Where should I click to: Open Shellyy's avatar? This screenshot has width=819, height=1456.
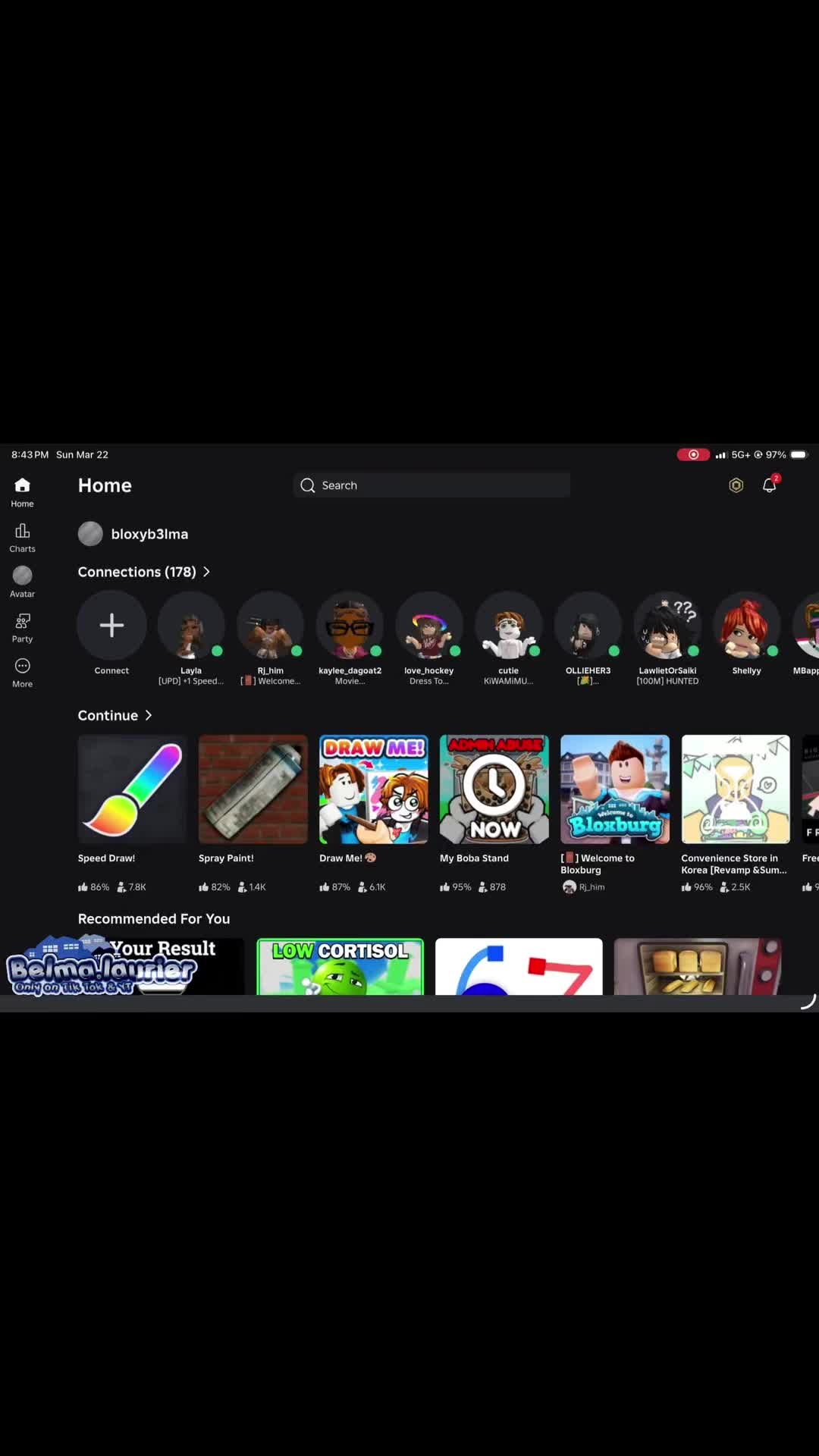pyautogui.click(x=747, y=625)
